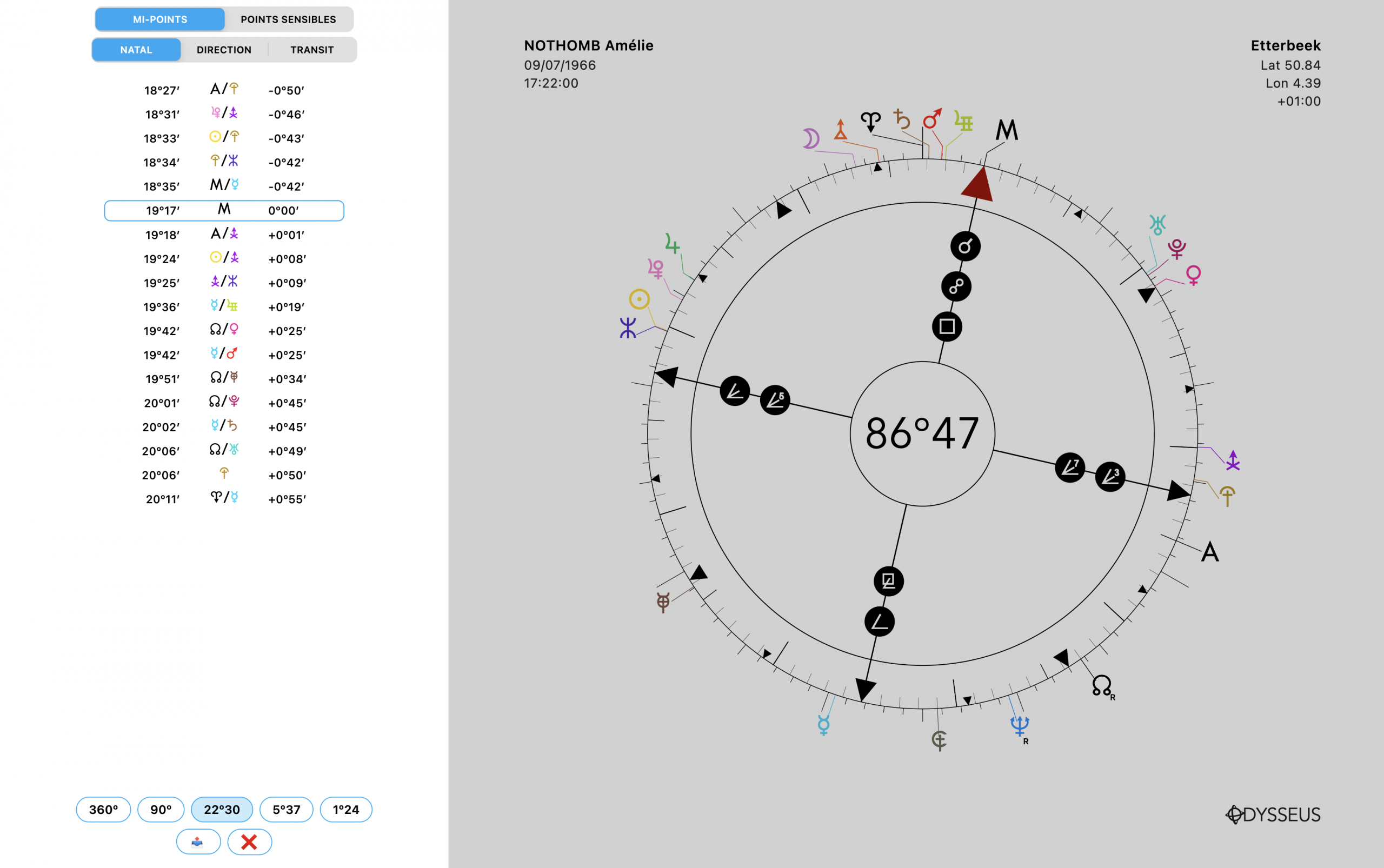Click the red X button

pos(249,842)
